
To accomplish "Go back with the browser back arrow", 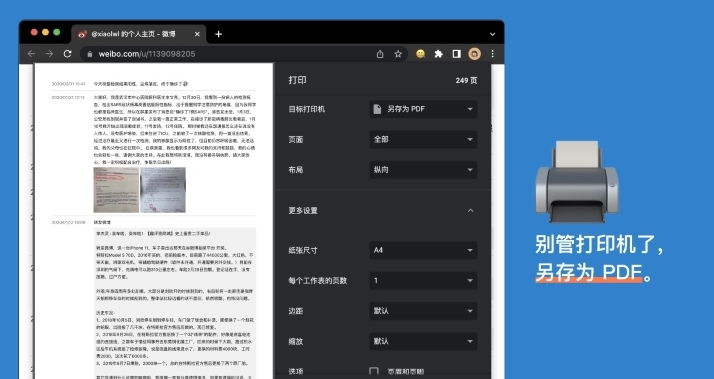I will point(31,54).
